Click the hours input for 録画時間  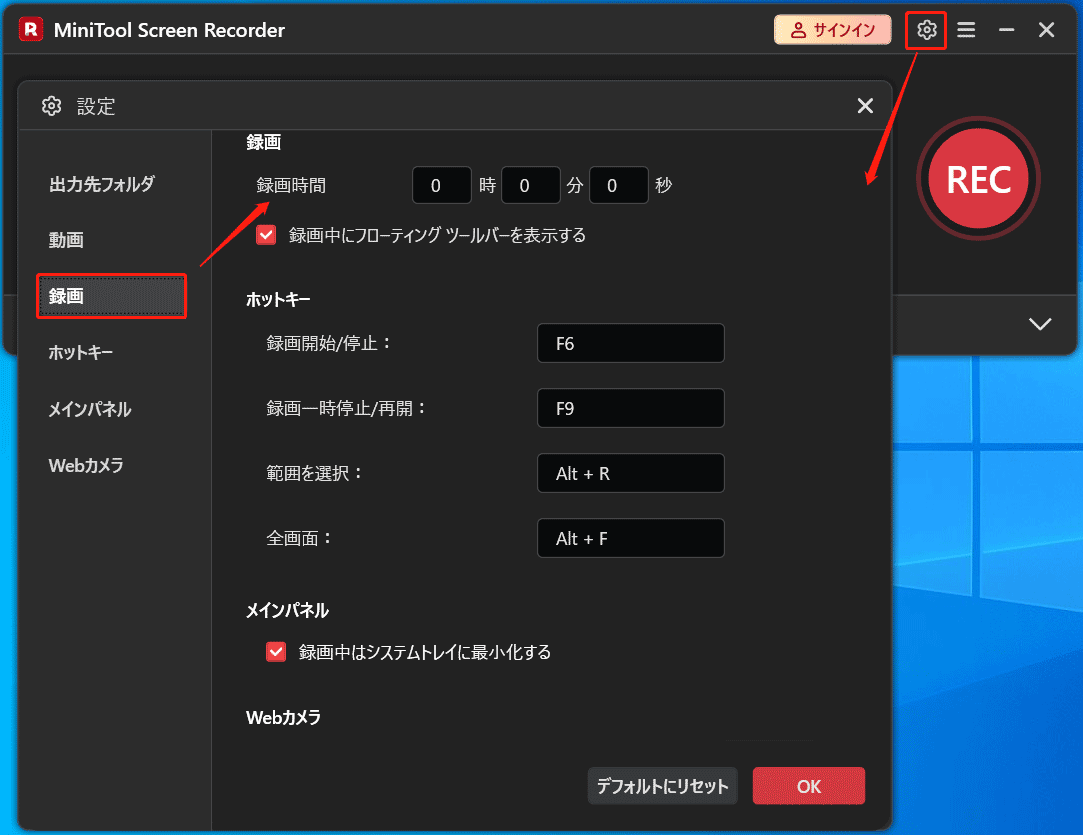click(x=441, y=185)
